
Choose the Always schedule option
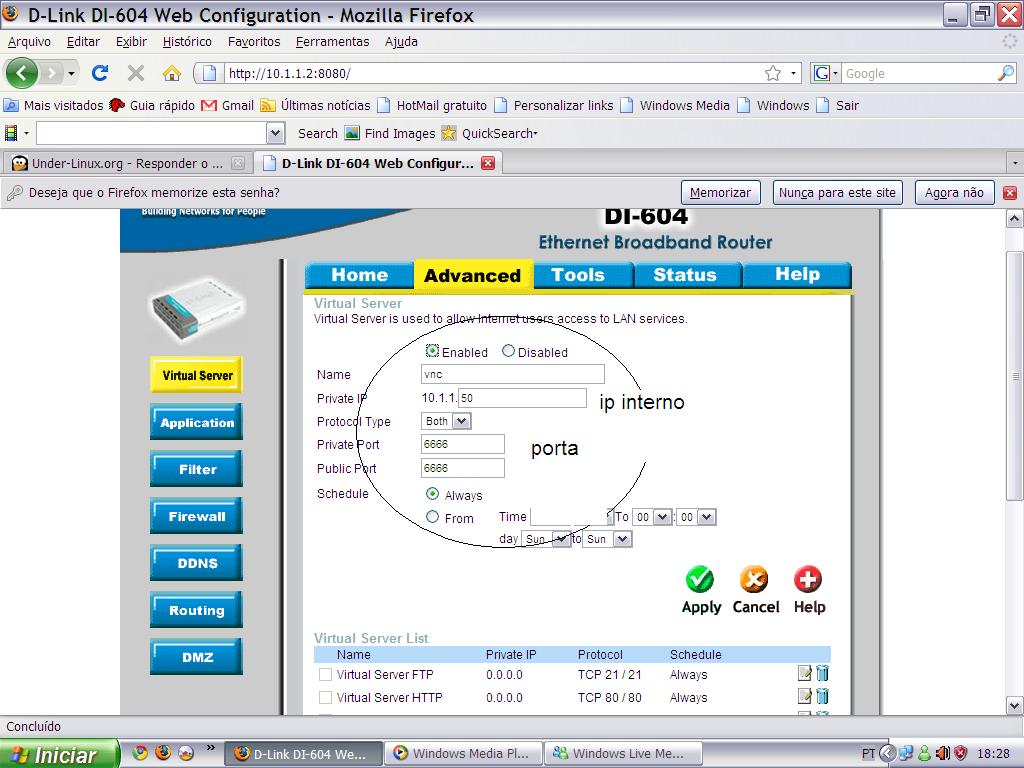432,493
